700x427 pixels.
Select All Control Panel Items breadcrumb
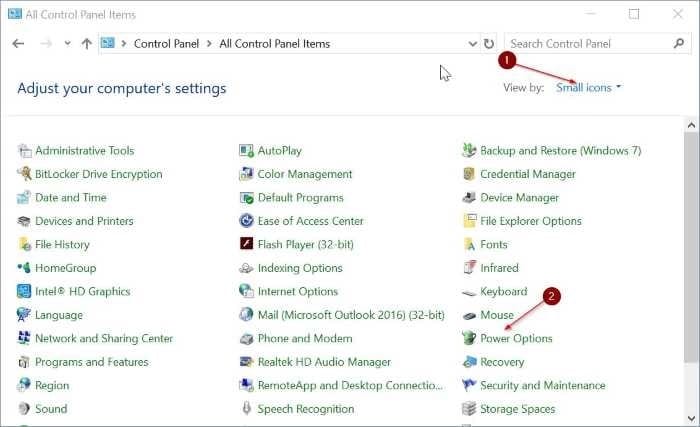(x=275, y=44)
